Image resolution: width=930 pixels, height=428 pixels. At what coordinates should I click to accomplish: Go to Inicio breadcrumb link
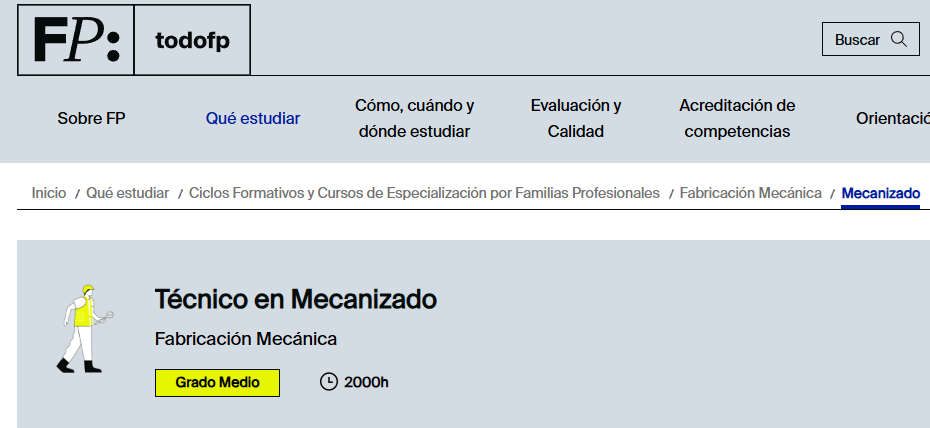coord(49,192)
